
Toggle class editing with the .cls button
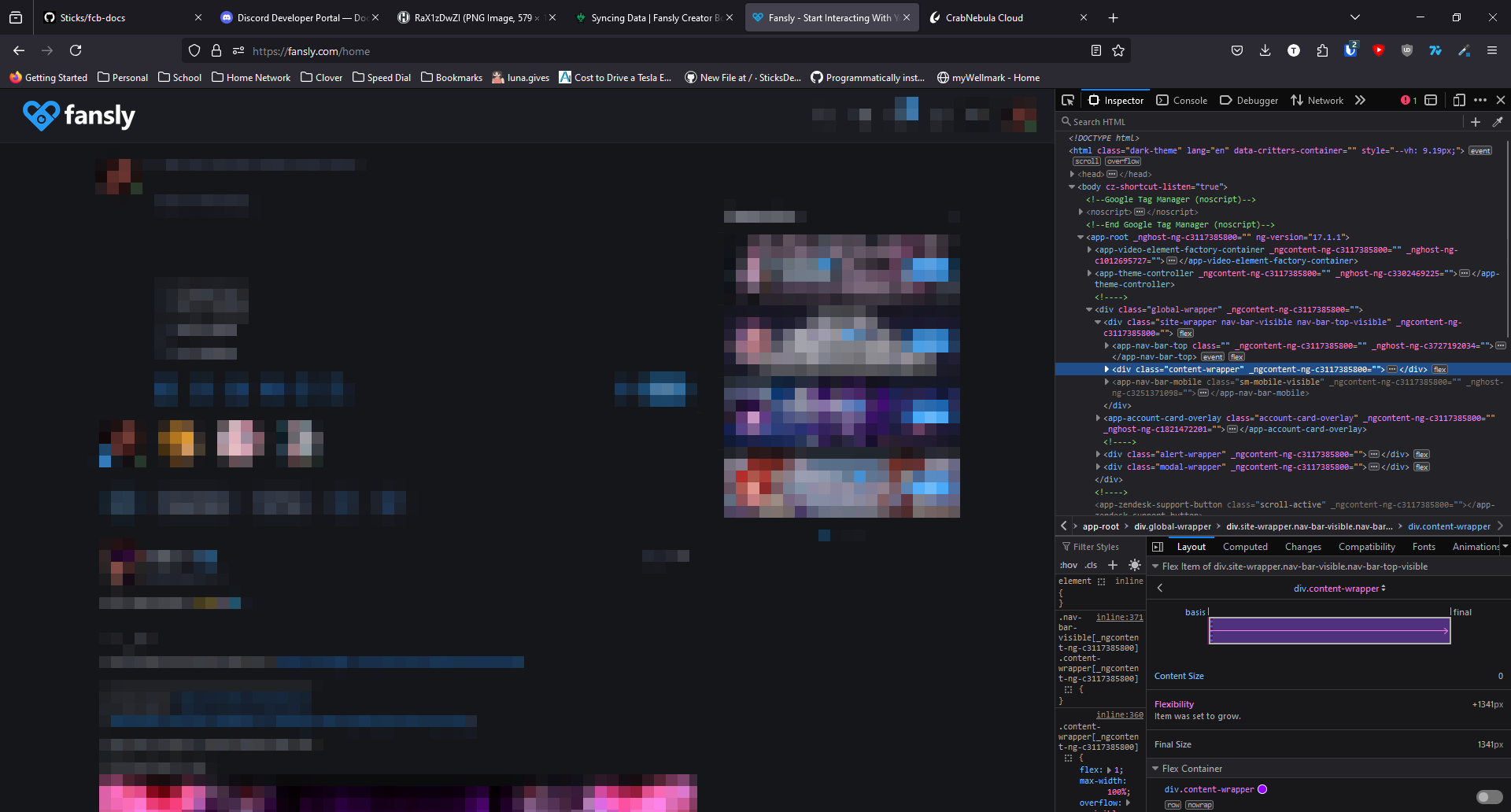click(x=1091, y=565)
